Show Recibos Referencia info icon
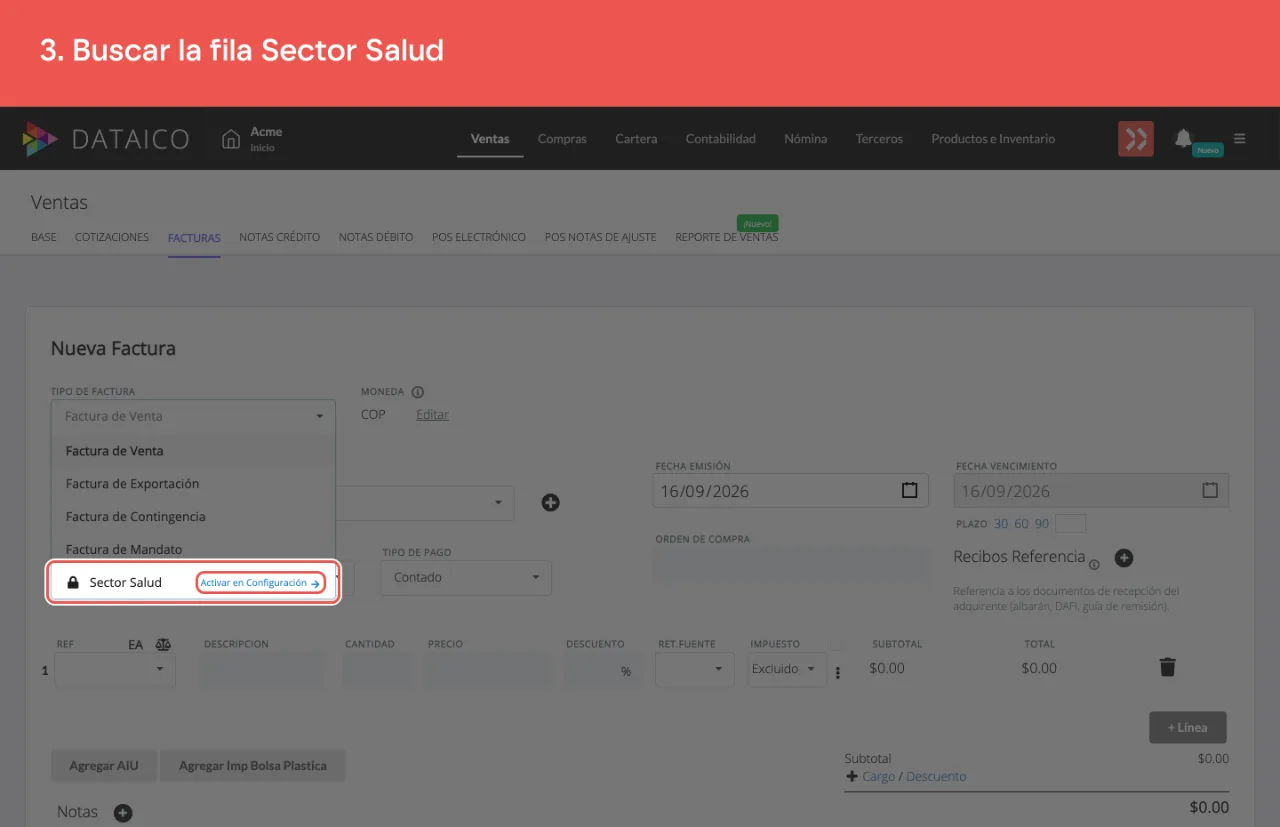Viewport: 1280px width, 827px height. pos(1094,564)
